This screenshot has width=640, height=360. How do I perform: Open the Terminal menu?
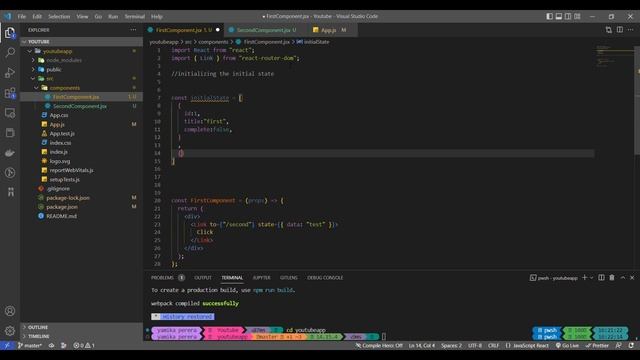[135, 16]
